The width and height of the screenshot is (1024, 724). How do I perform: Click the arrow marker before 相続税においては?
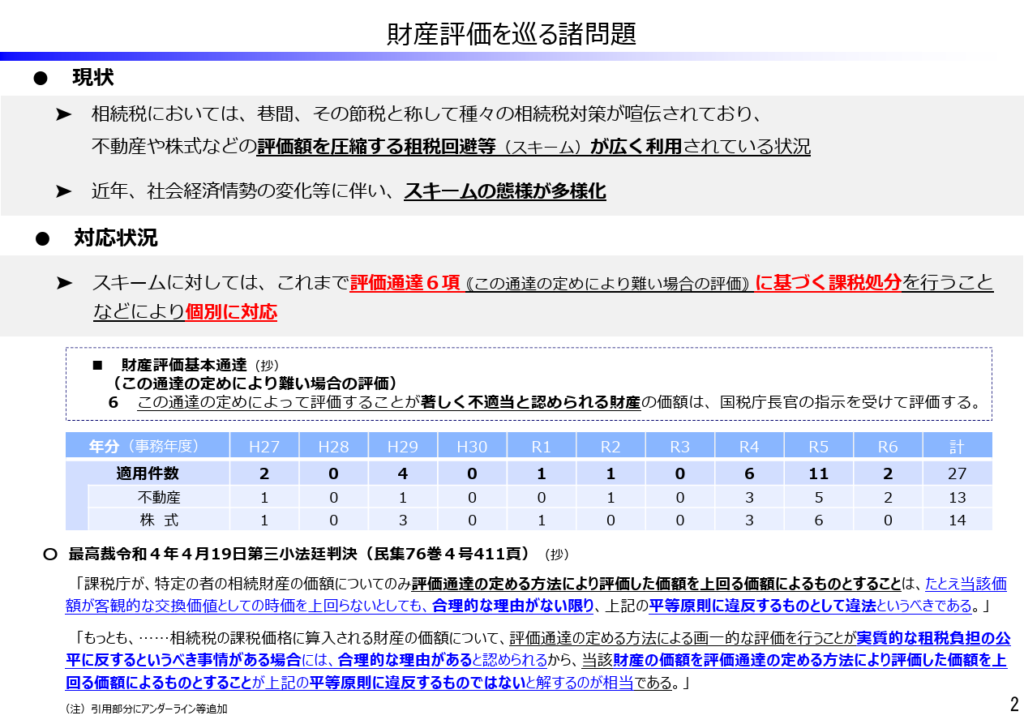tap(64, 115)
